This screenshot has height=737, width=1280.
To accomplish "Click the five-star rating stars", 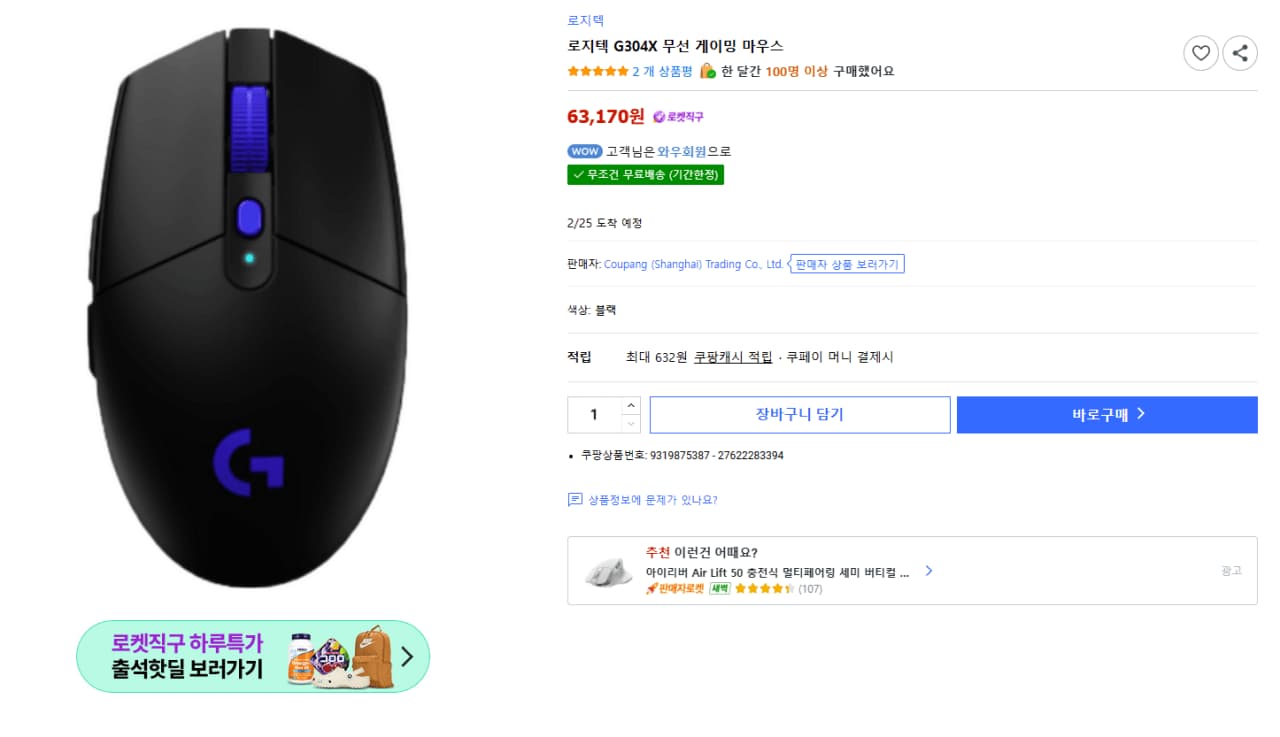I will (x=597, y=71).
